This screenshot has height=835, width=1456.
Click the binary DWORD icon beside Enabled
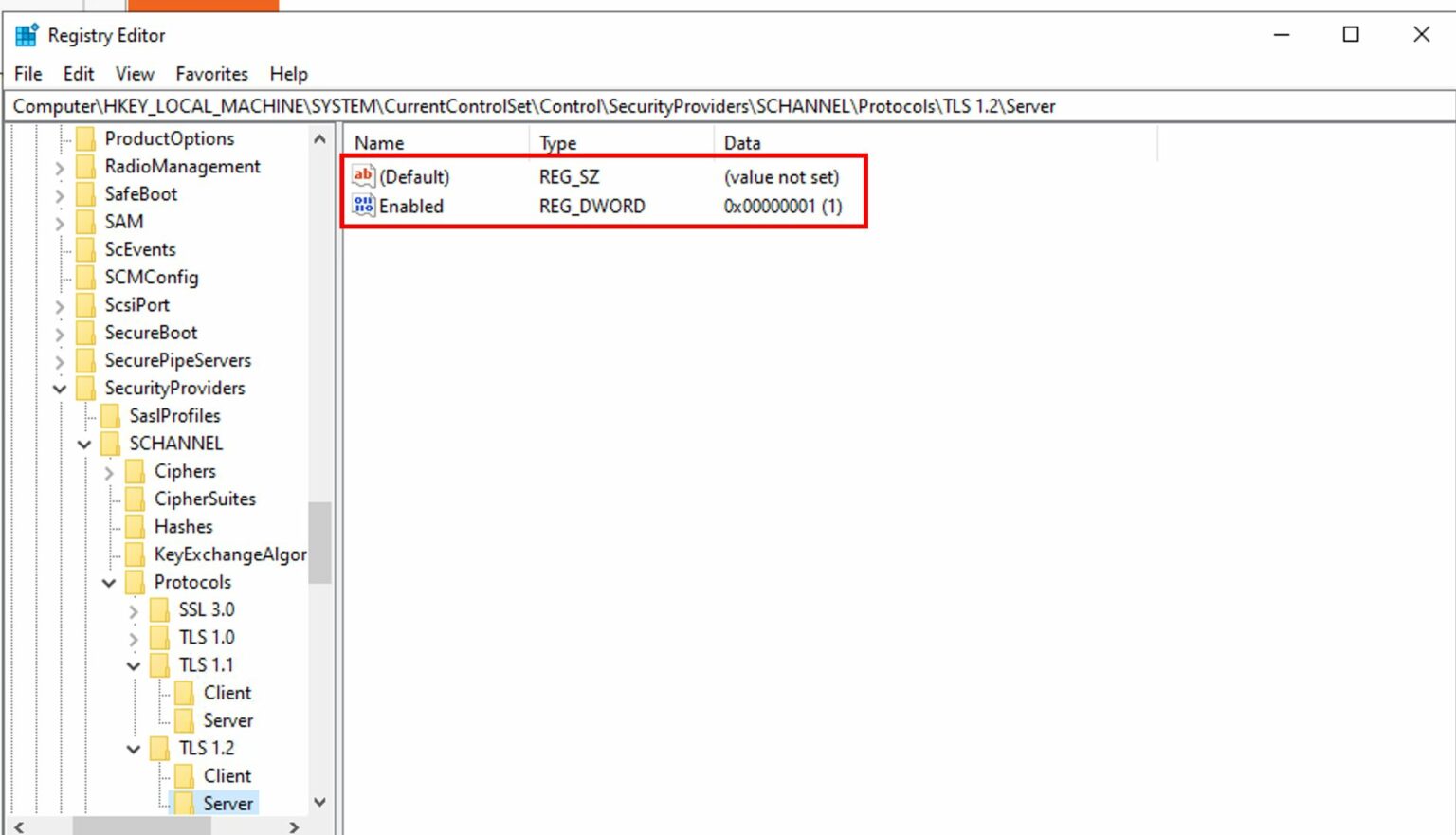point(363,206)
